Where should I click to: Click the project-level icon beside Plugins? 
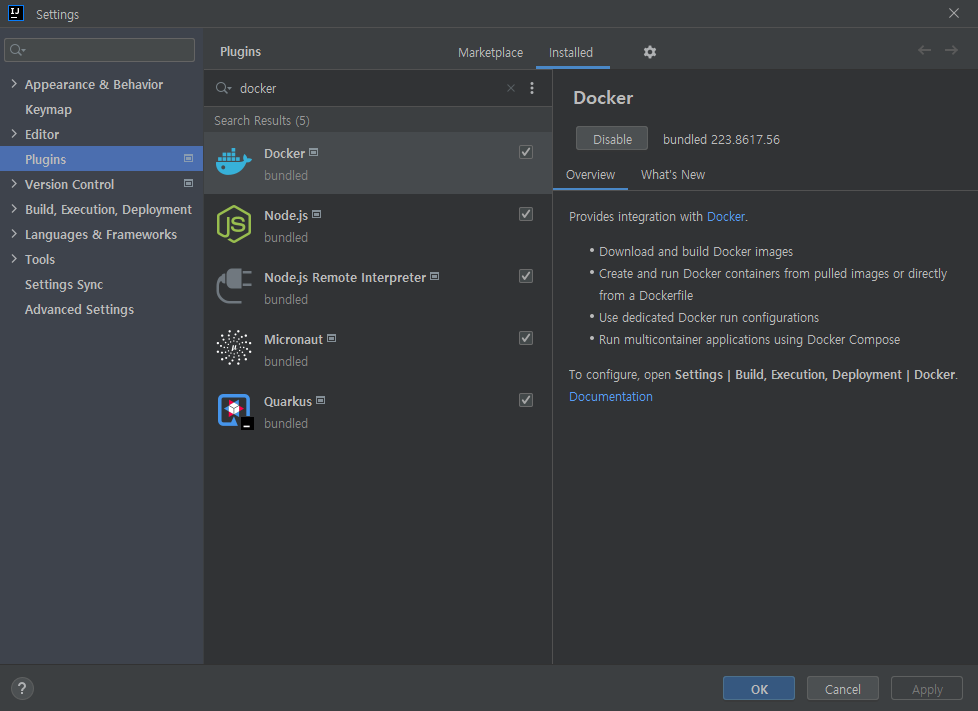(188, 158)
